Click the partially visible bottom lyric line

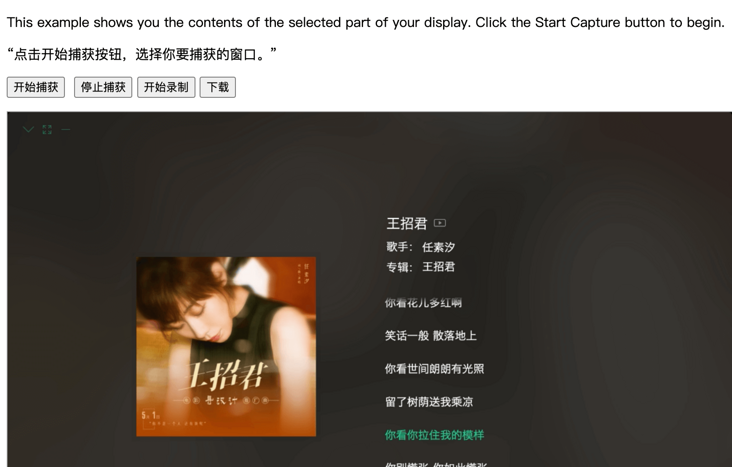pyautogui.click(x=436, y=464)
